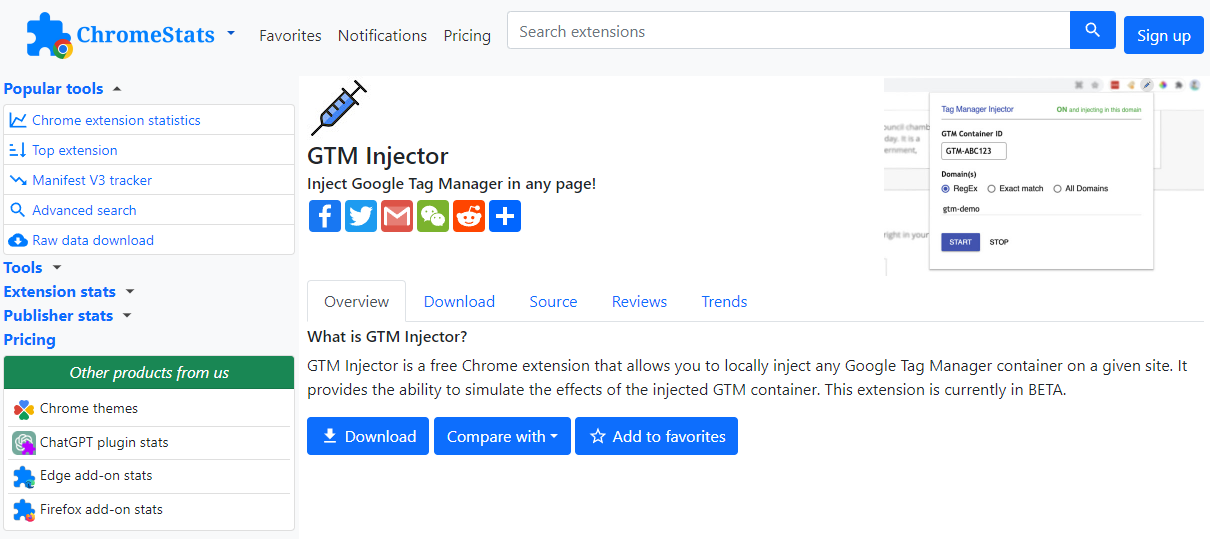
Task: Open the Pricing sidebar link
Action: pyautogui.click(x=30, y=339)
